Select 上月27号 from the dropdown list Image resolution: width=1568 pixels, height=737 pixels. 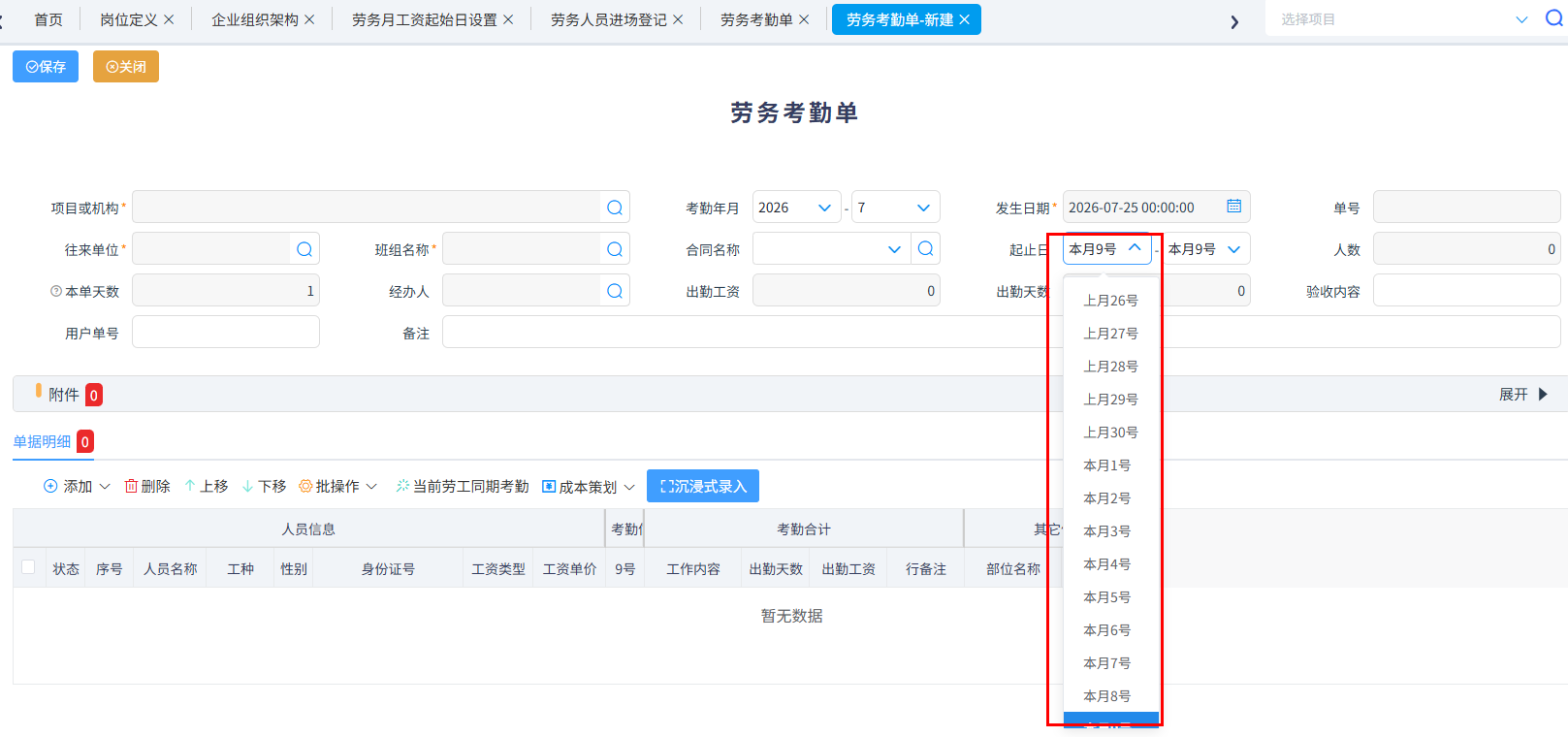1111,334
